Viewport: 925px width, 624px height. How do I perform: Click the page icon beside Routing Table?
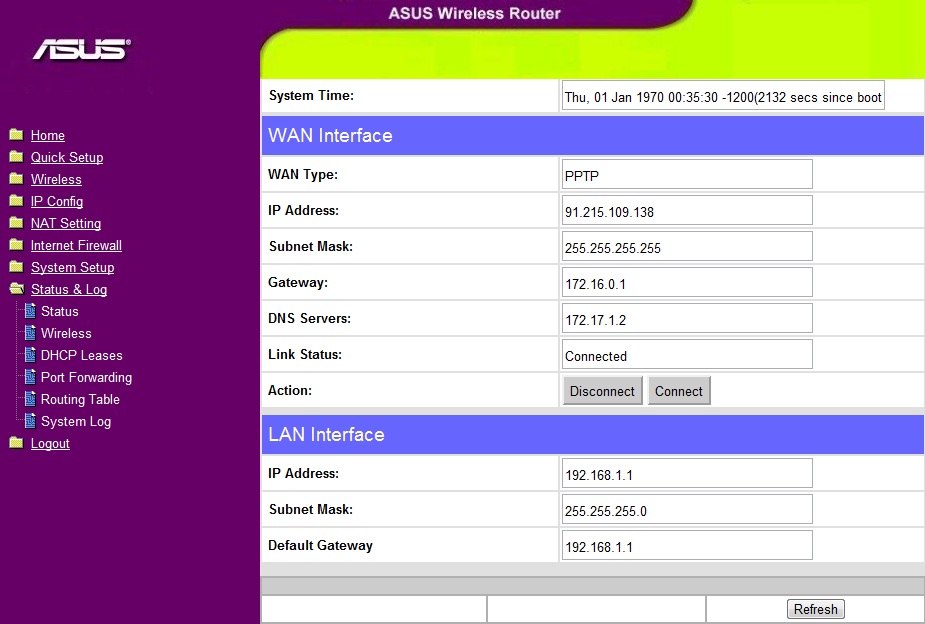point(30,399)
